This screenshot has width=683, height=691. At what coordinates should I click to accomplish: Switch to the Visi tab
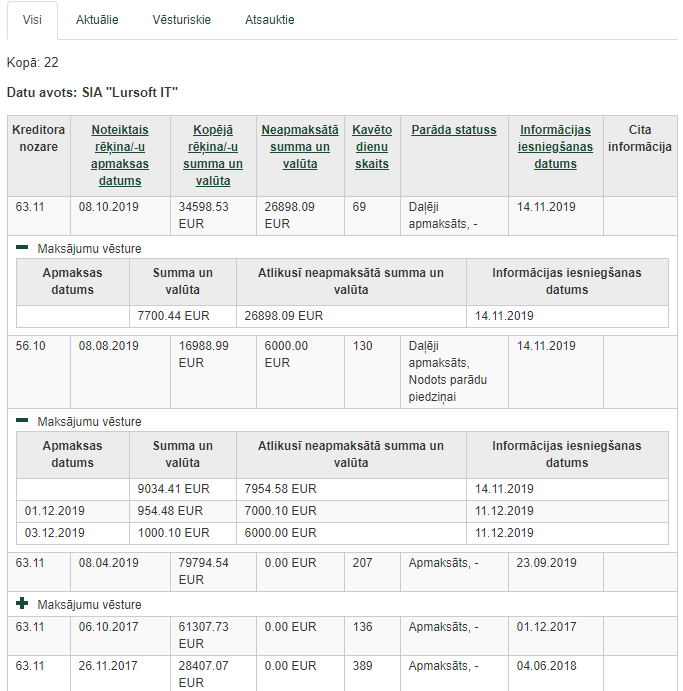pyautogui.click(x=32, y=20)
